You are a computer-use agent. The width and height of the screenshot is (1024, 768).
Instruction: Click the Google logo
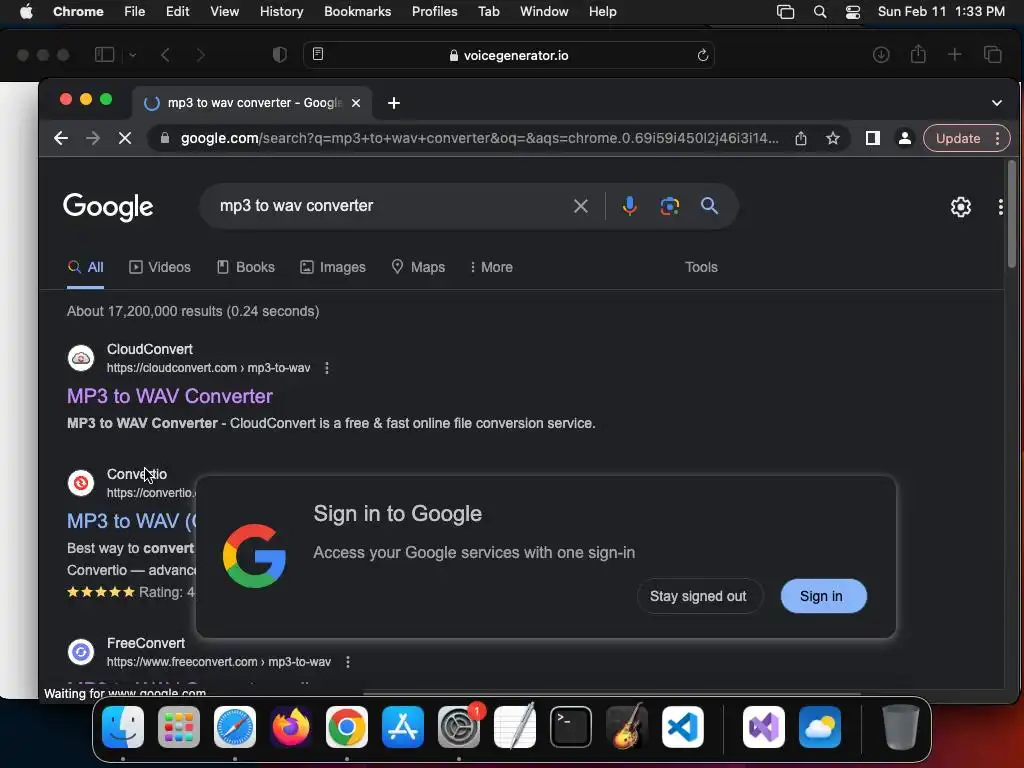click(108, 207)
